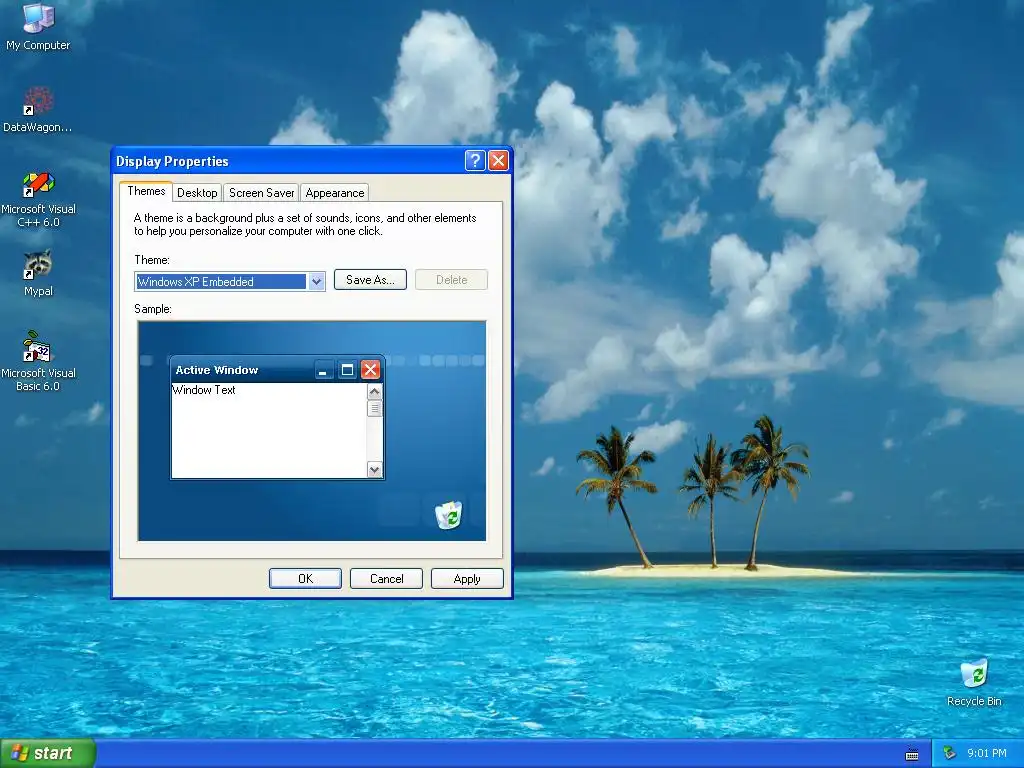Click the Save As... button
This screenshot has height=768, width=1024.
click(x=370, y=280)
